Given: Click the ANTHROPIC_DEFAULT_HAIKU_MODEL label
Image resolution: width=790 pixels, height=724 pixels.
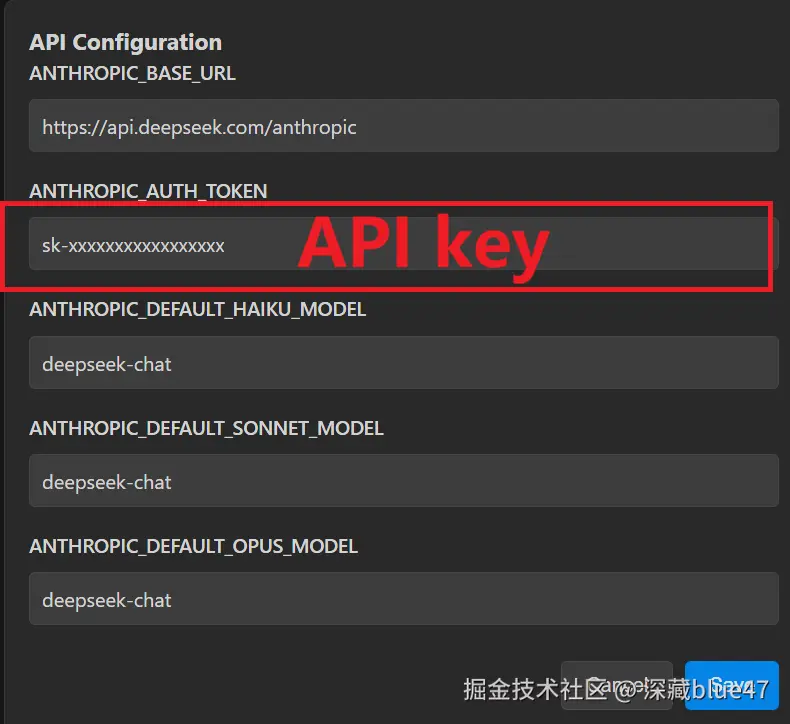Looking at the screenshot, I should 198,309.
